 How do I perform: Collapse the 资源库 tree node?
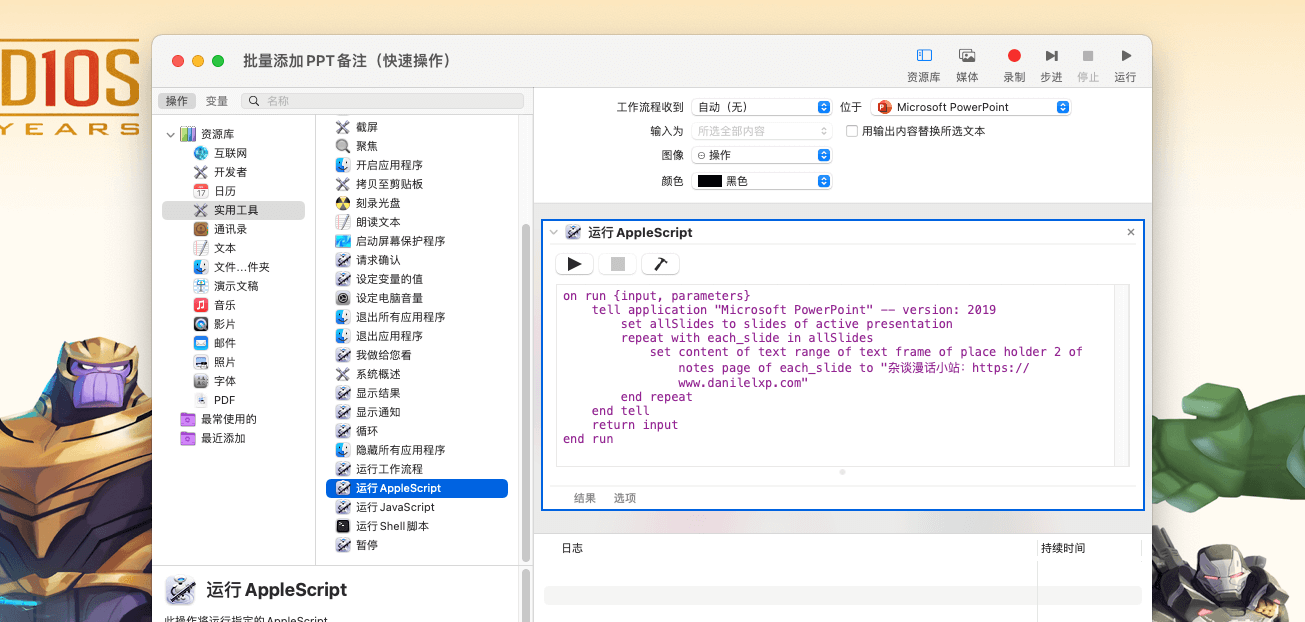(x=171, y=134)
